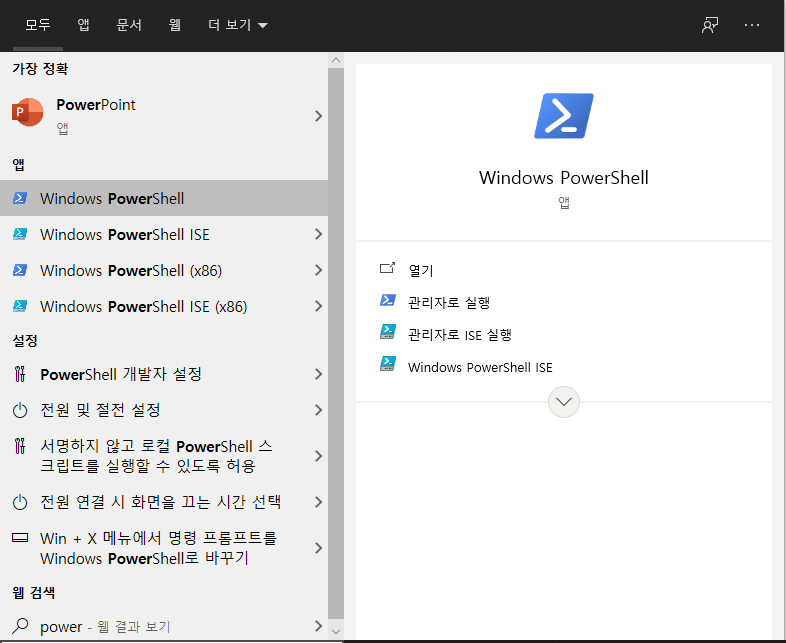Expand the PowerPoint result arrow
This screenshot has width=786, height=643.
tap(318, 116)
